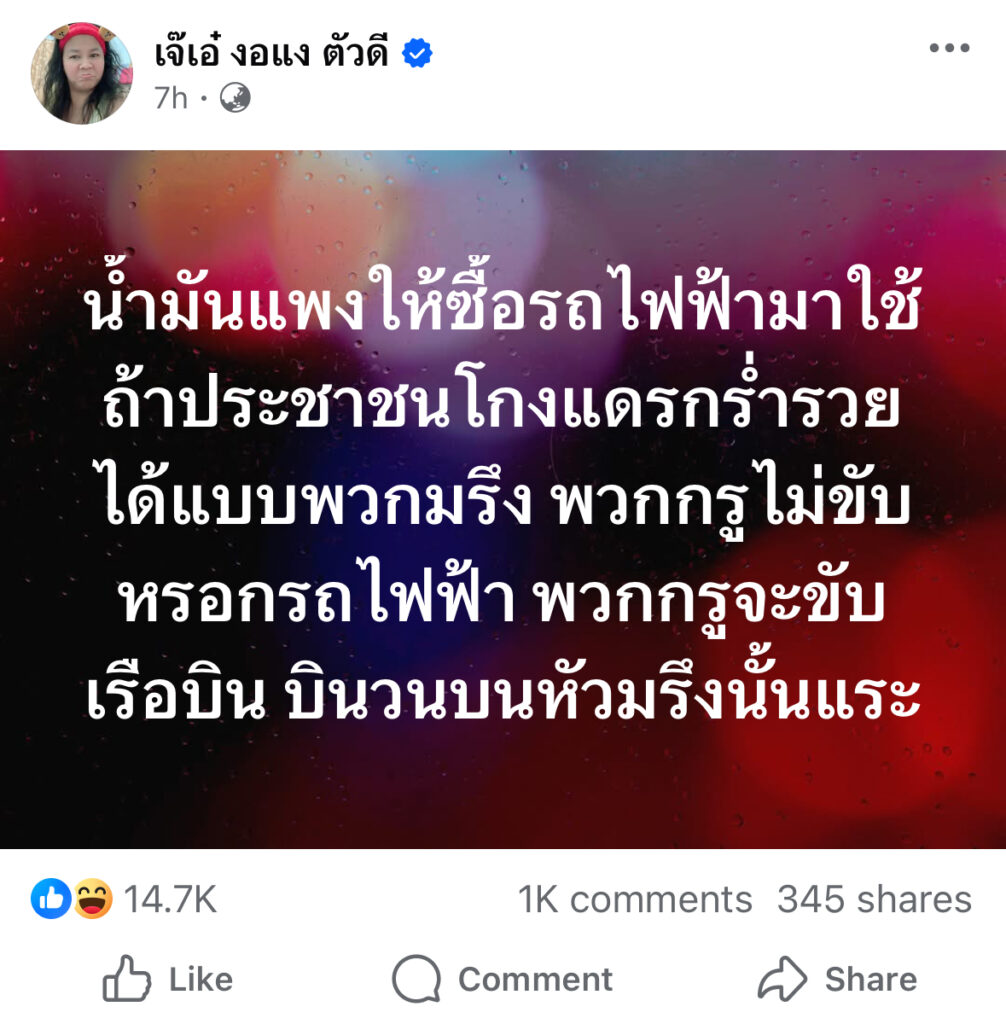Click the Comment label text
The image size is (1006, 1024).
[x=536, y=979]
